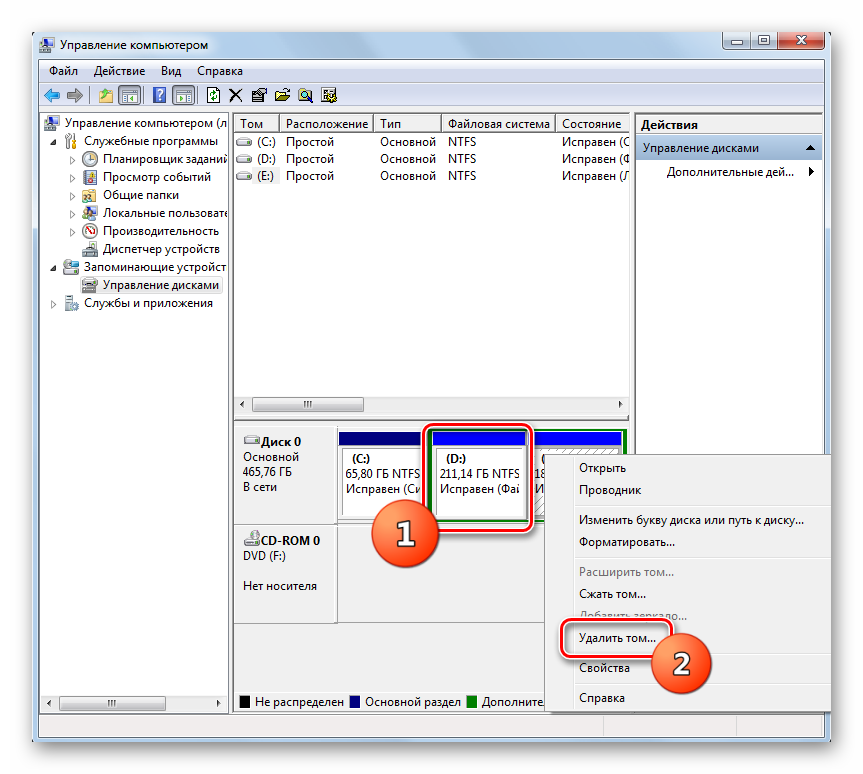
Task: Click the volume list horizontal scrollbar
Action: click(430, 405)
